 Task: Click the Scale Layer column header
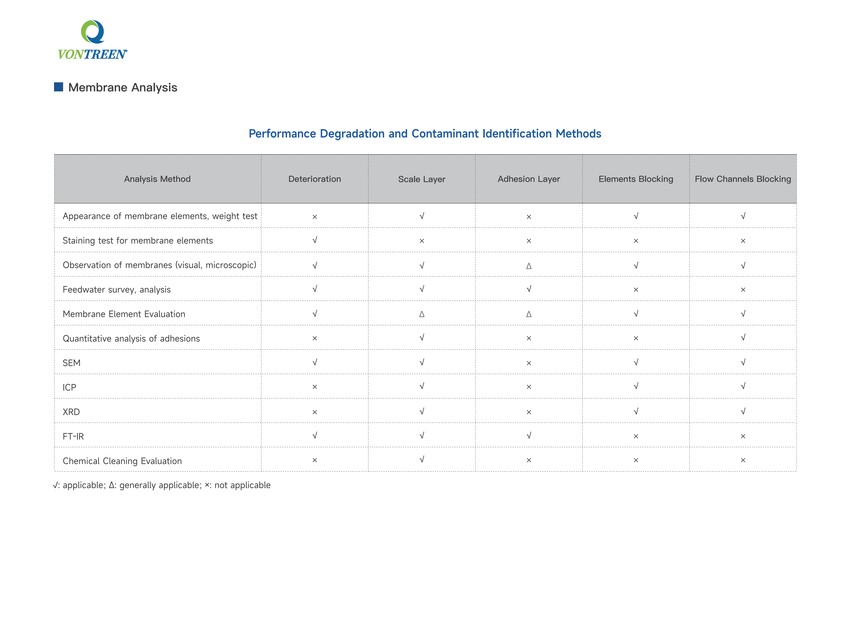coord(421,179)
